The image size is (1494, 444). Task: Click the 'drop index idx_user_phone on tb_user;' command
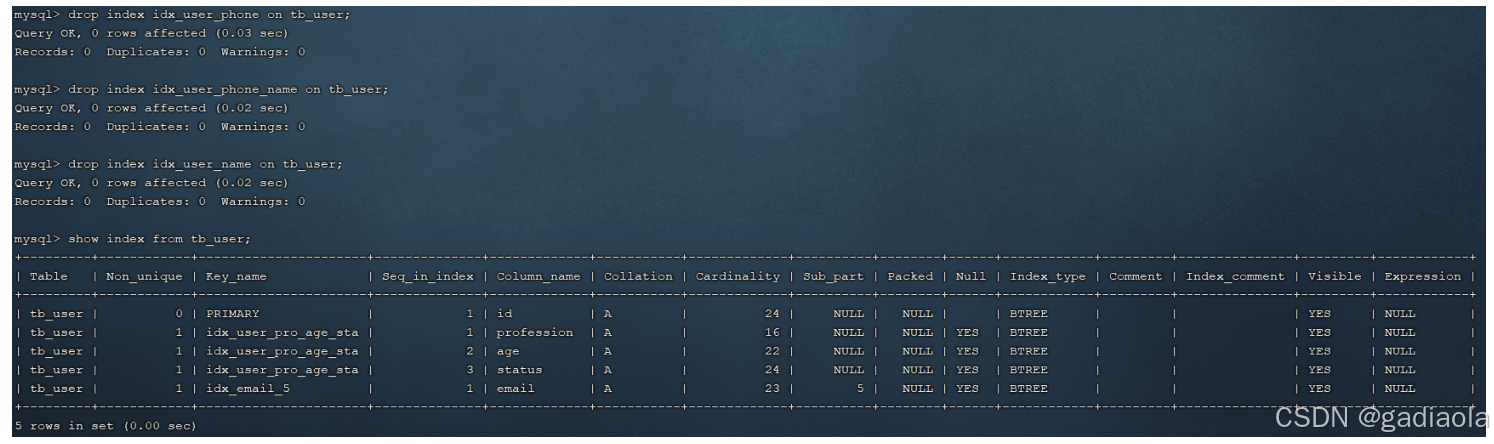(209, 15)
